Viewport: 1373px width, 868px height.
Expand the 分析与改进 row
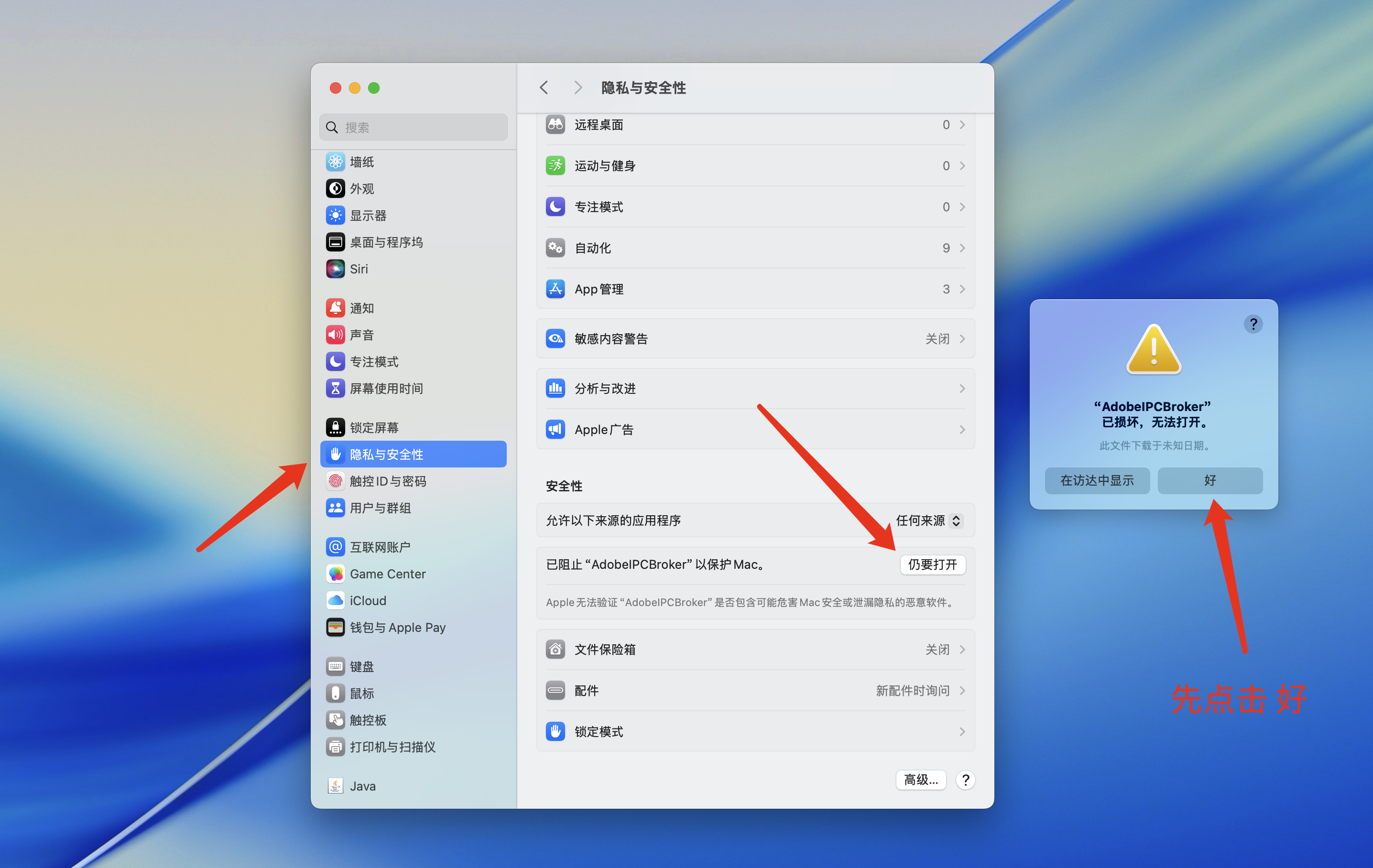point(755,389)
